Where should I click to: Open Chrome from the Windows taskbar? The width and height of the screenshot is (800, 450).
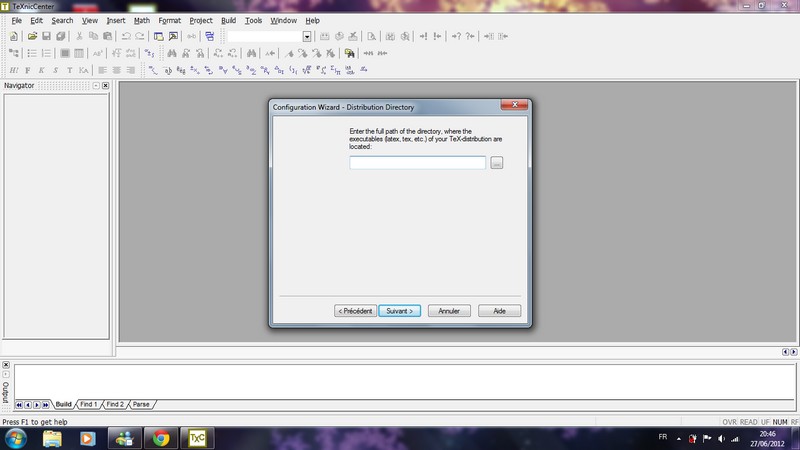[159, 438]
